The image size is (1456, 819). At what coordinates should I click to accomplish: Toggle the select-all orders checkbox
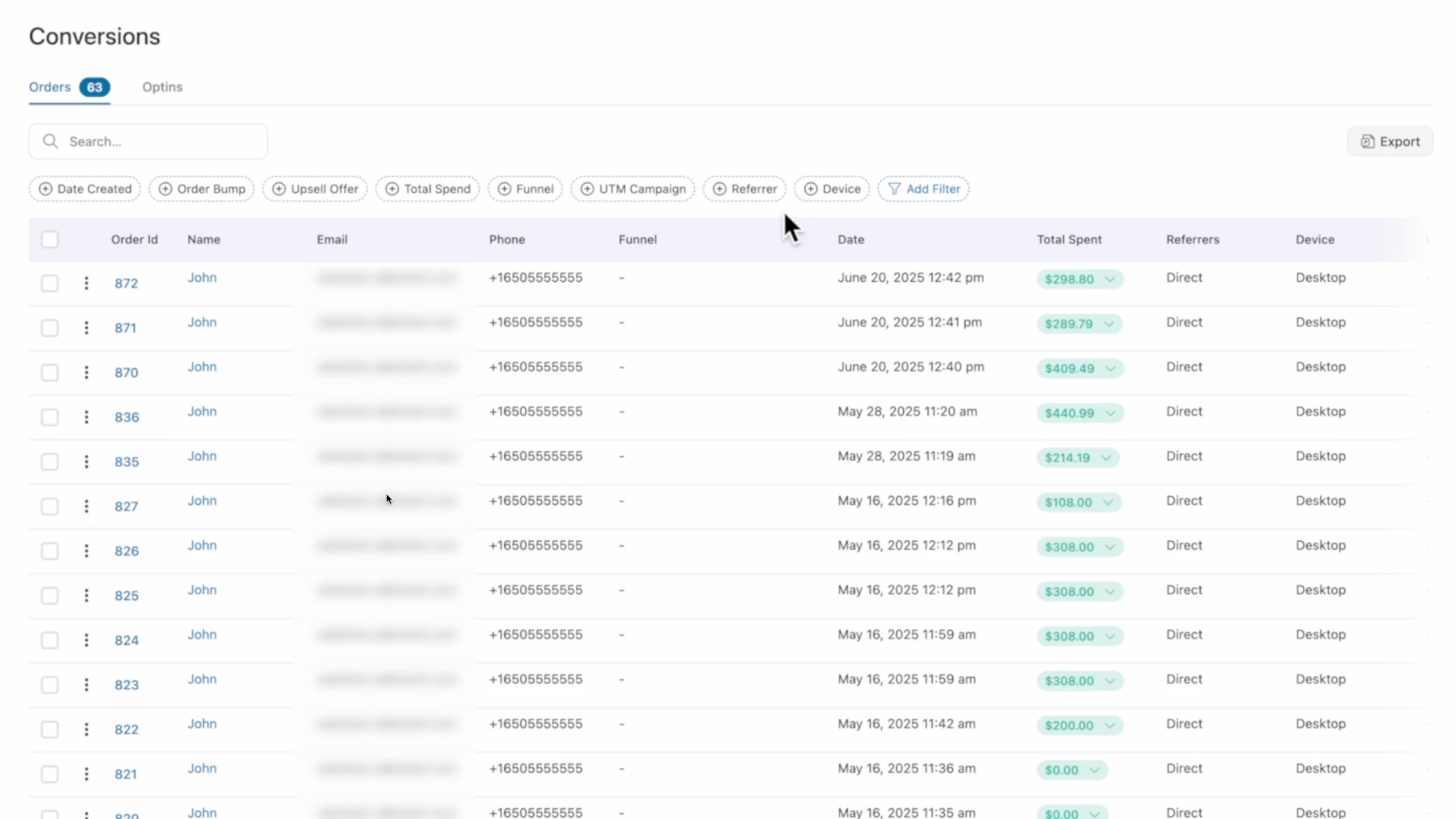pyautogui.click(x=50, y=240)
